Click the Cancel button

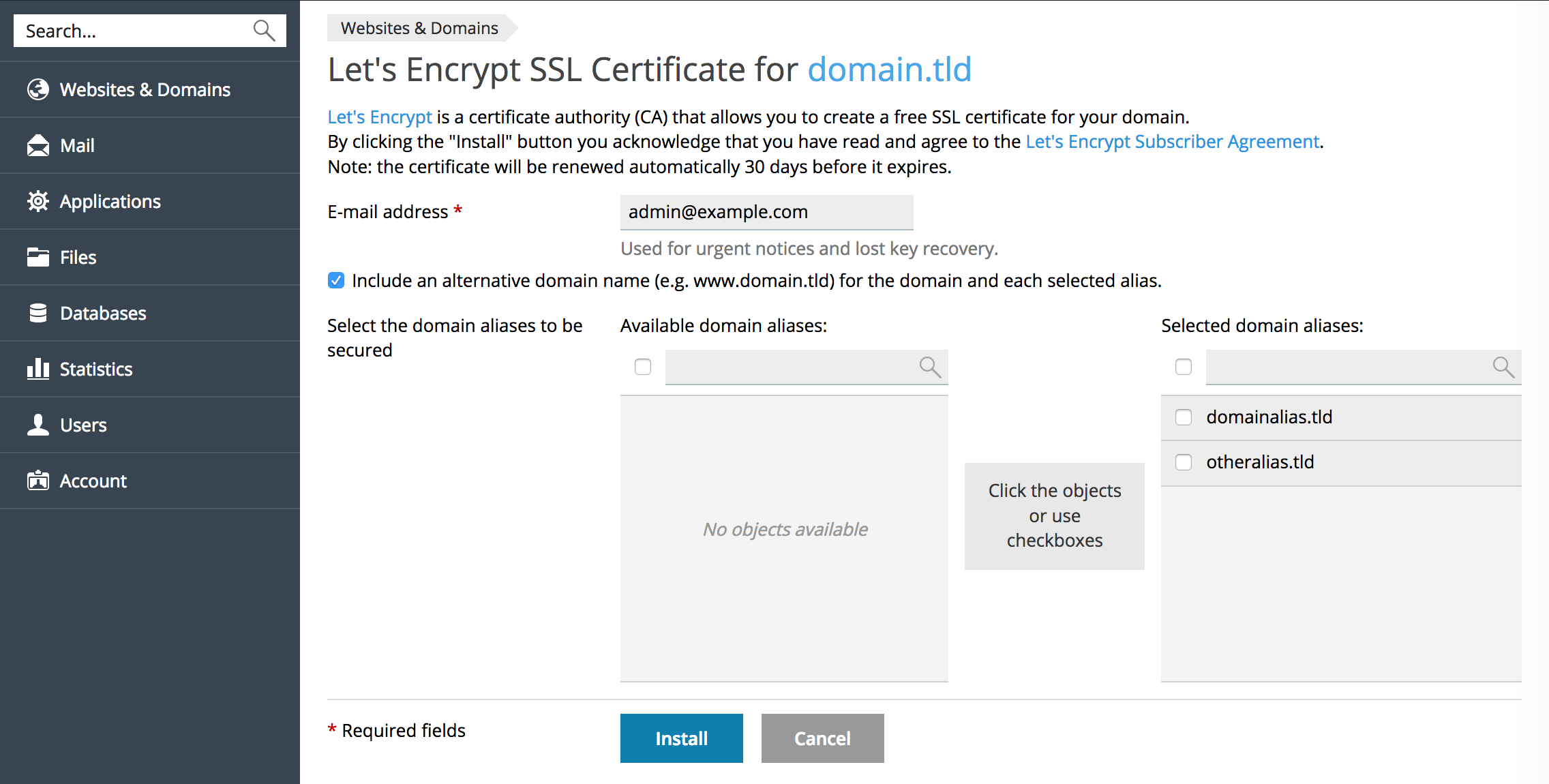point(823,738)
